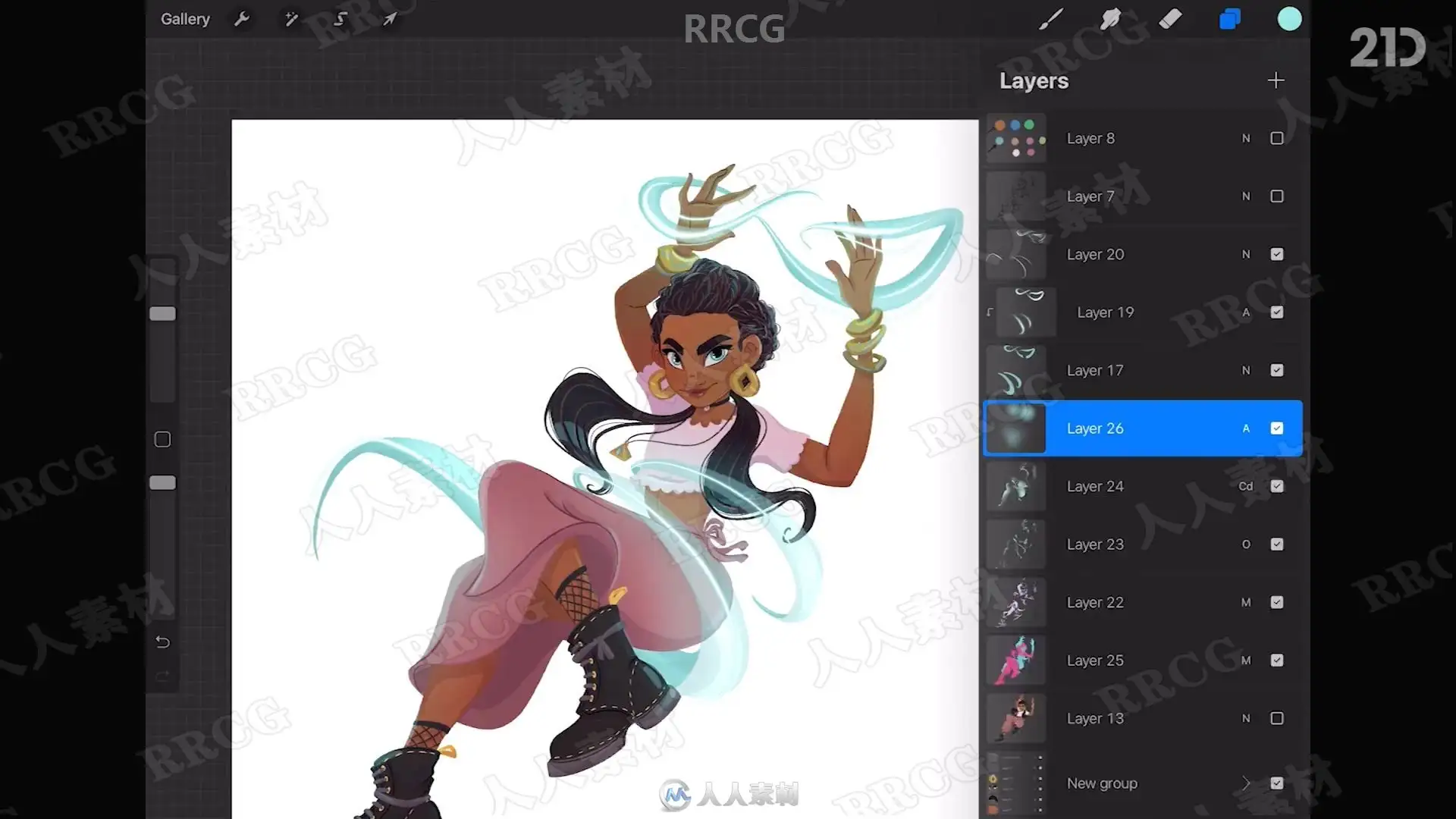The width and height of the screenshot is (1456, 819).
Task: Hide Layer 17 with its checkbox
Action: coord(1277,370)
